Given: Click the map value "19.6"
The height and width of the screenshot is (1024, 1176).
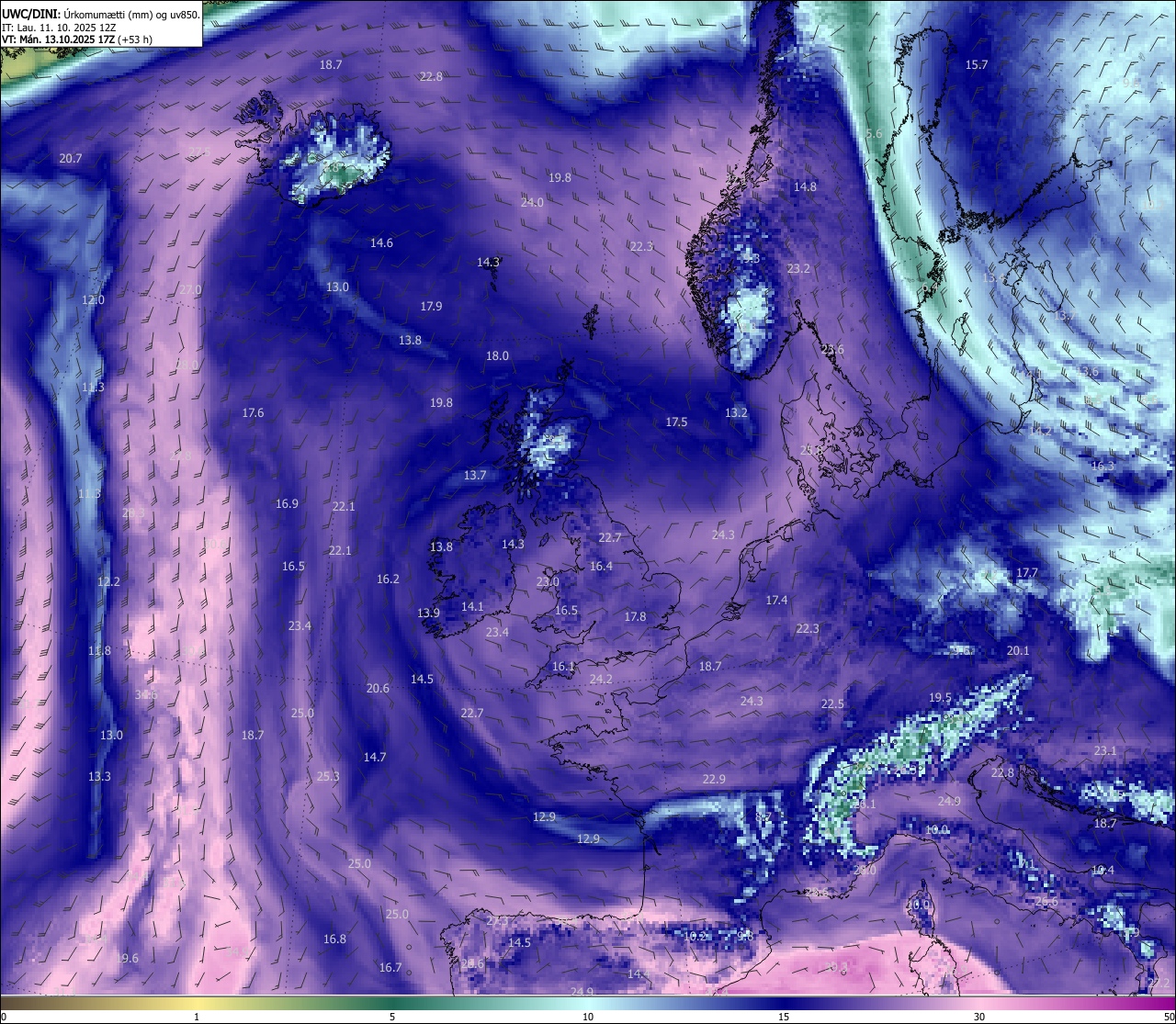Looking at the screenshot, I should pyautogui.click(x=128, y=959).
